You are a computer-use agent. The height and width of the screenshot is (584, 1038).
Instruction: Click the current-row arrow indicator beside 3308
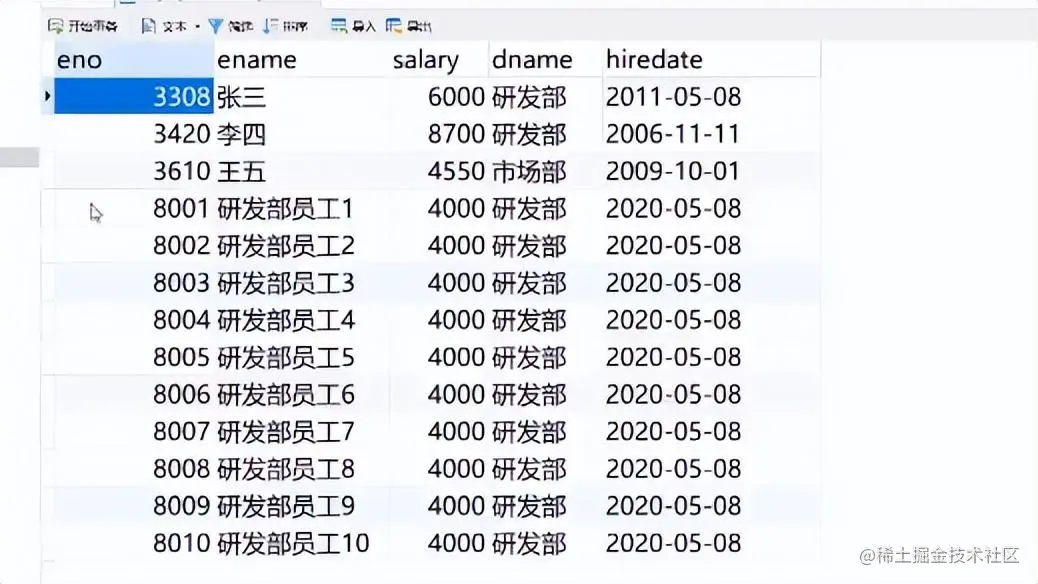(x=47, y=97)
